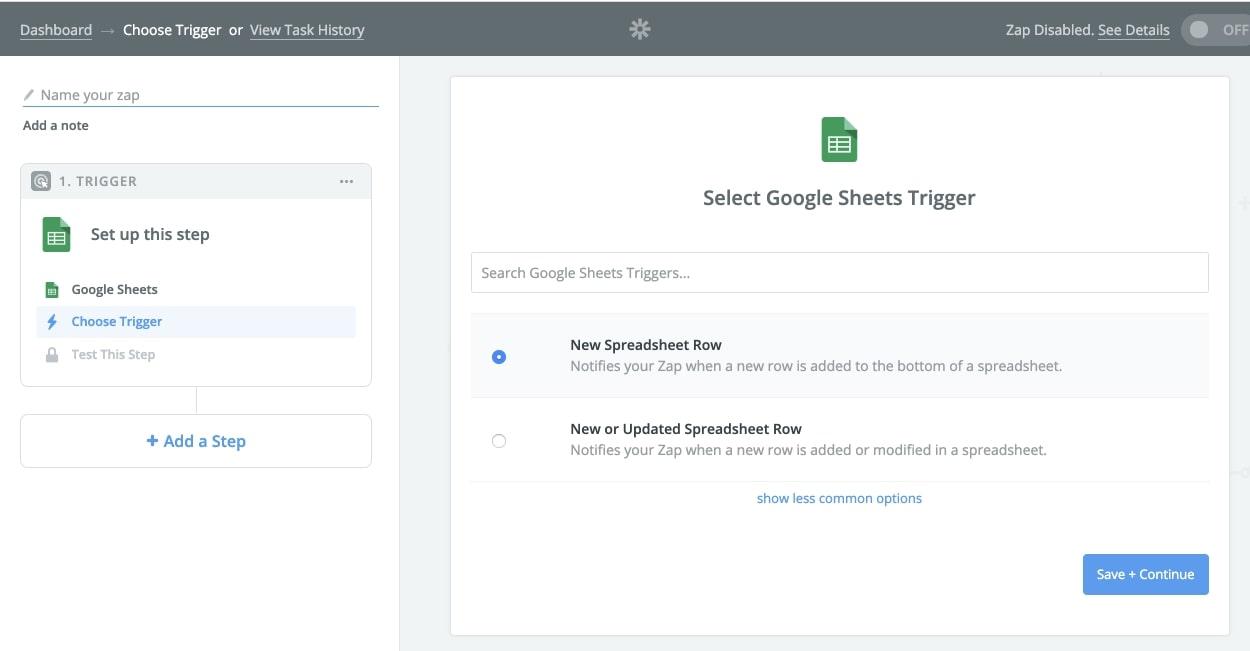Select the Test This Step item
Image resolution: width=1250 pixels, height=651 pixels.
point(196,355)
